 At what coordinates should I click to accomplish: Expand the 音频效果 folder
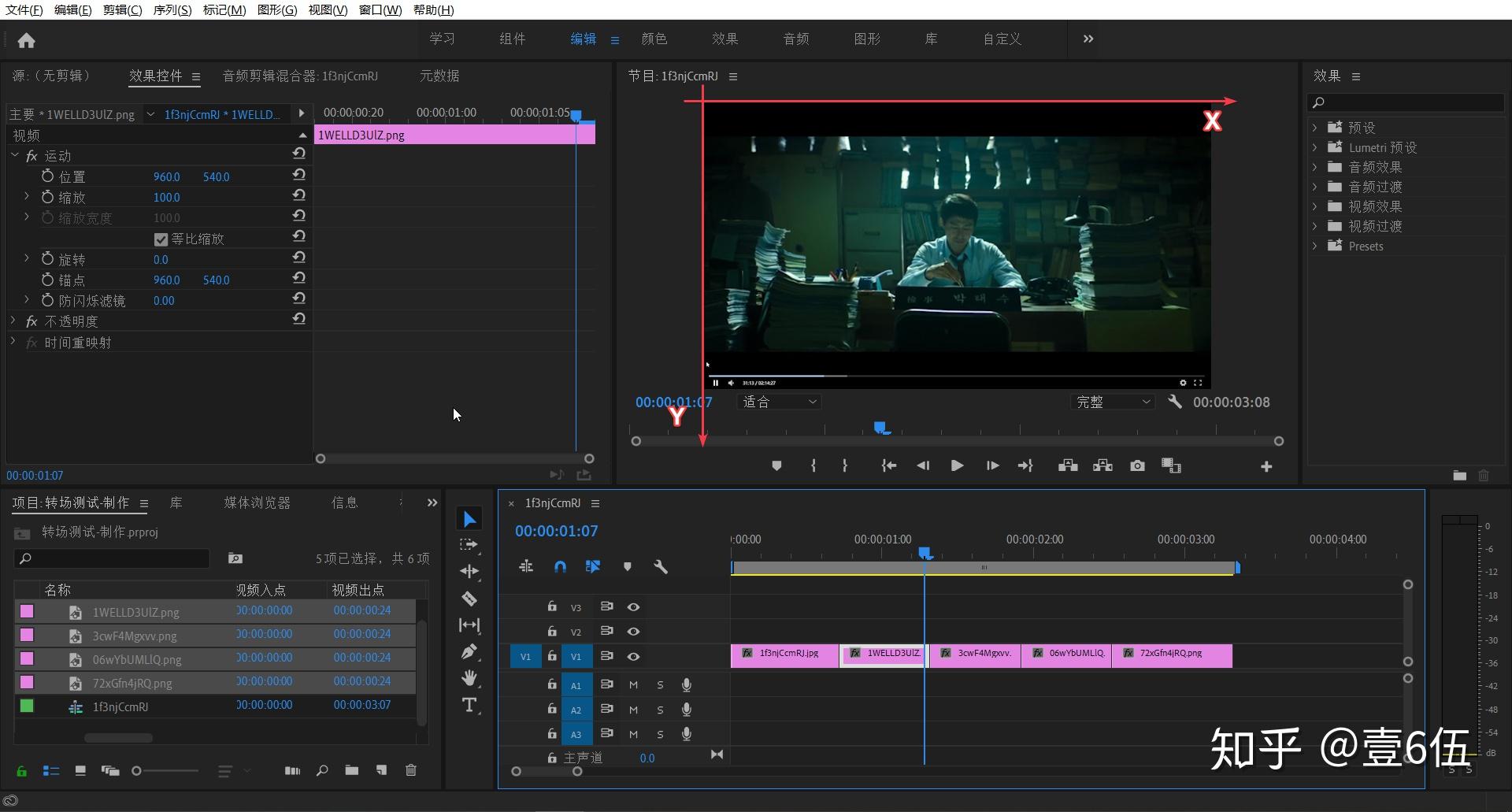coord(1314,166)
